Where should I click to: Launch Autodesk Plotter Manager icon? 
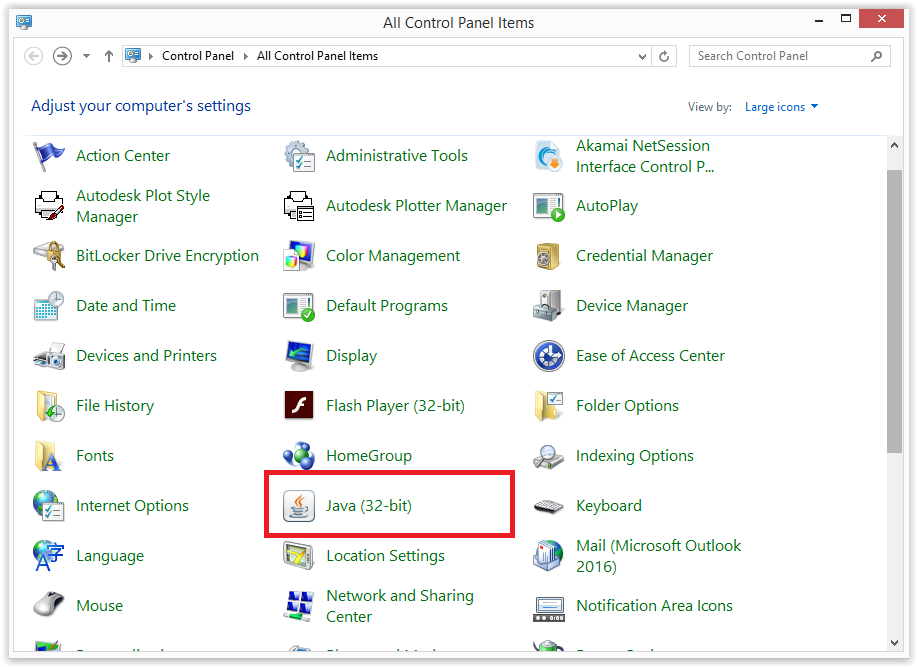(x=299, y=206)
